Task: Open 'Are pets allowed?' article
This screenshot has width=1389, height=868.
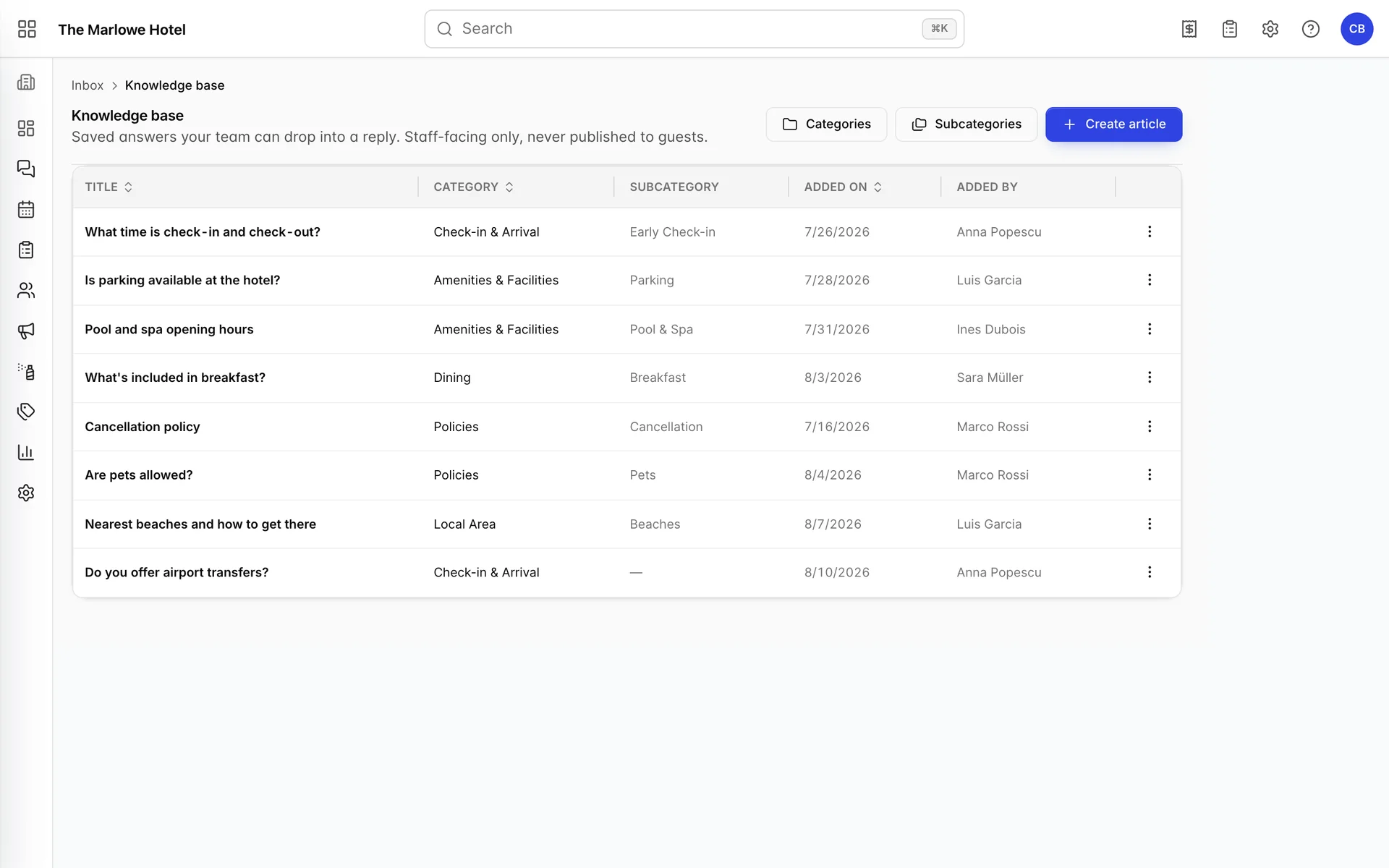Action: tap(138, 475)
